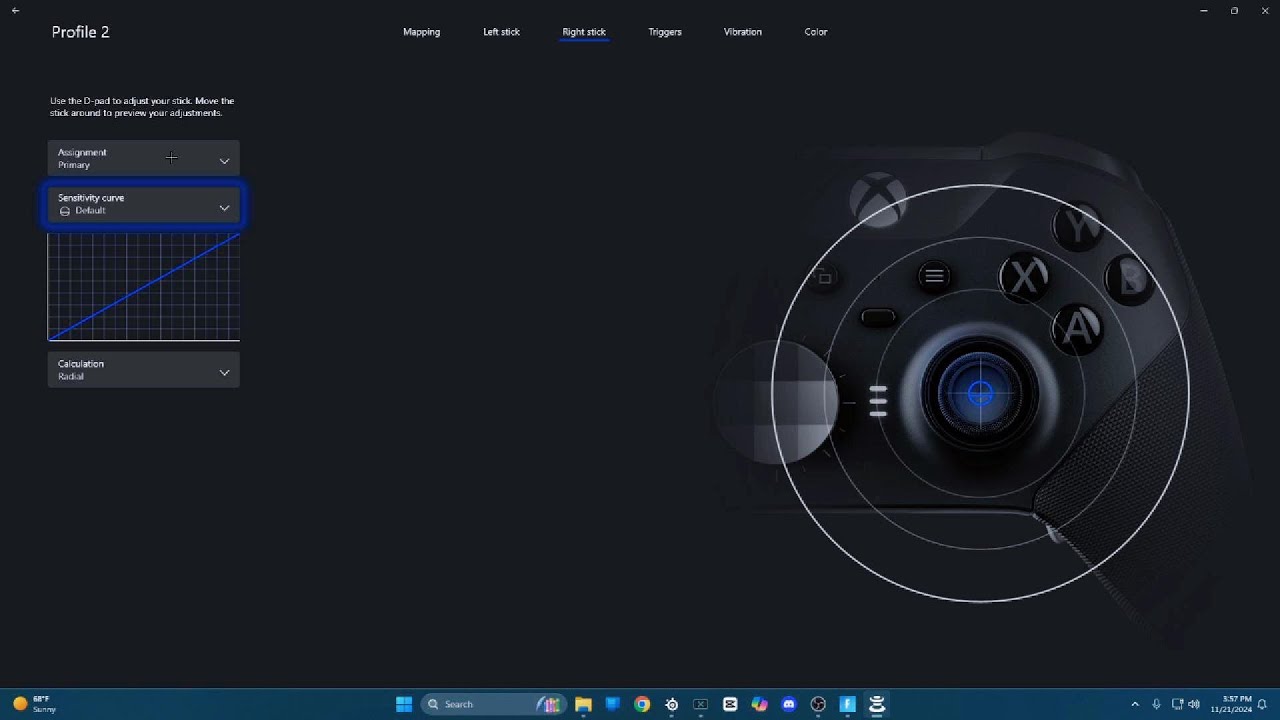This screenshot has width=1280, height=720.
Task: Click the sensitivity curve graph
Action: 144,287
